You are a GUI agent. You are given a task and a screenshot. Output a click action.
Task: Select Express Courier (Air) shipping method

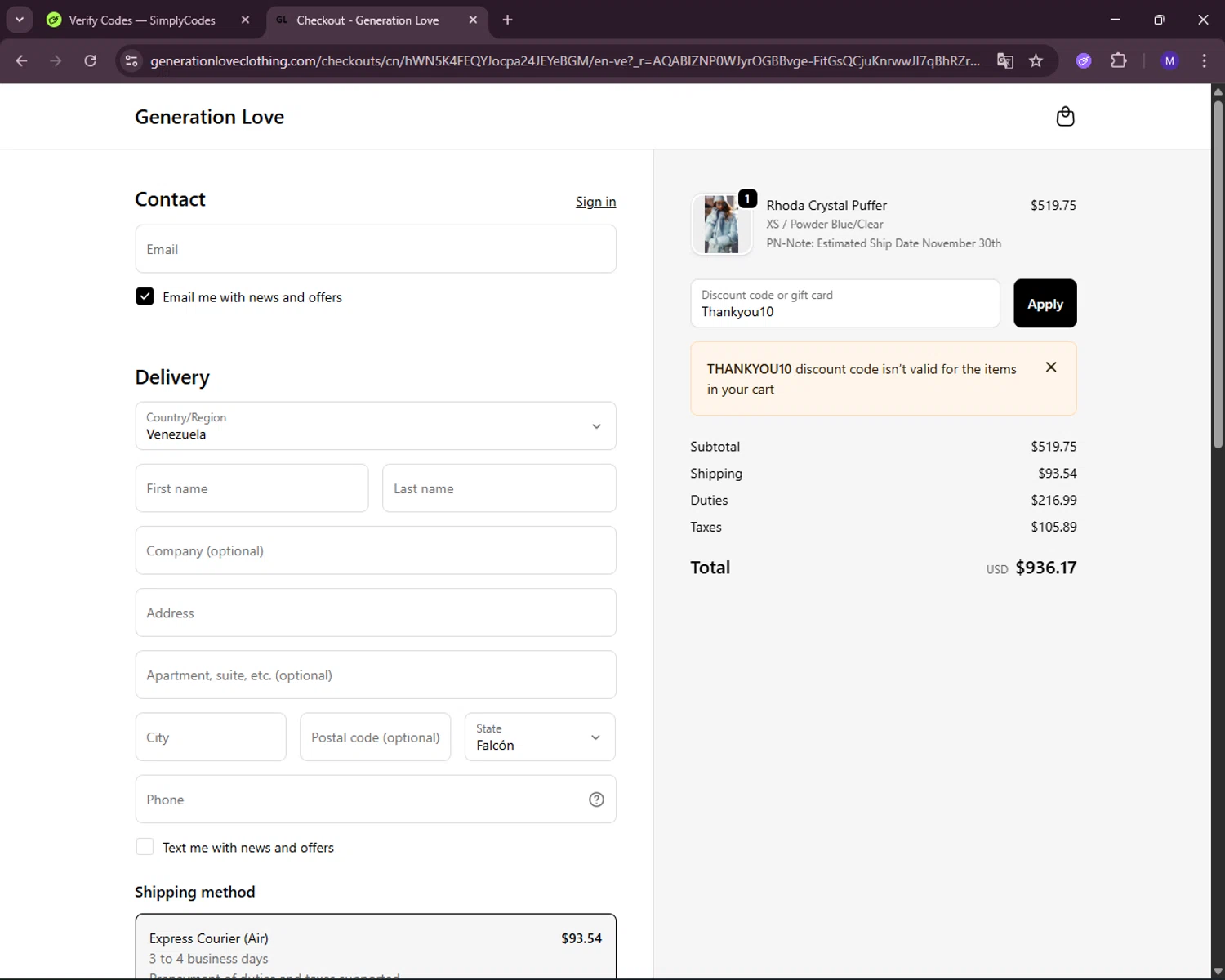(x=376, y=947)
